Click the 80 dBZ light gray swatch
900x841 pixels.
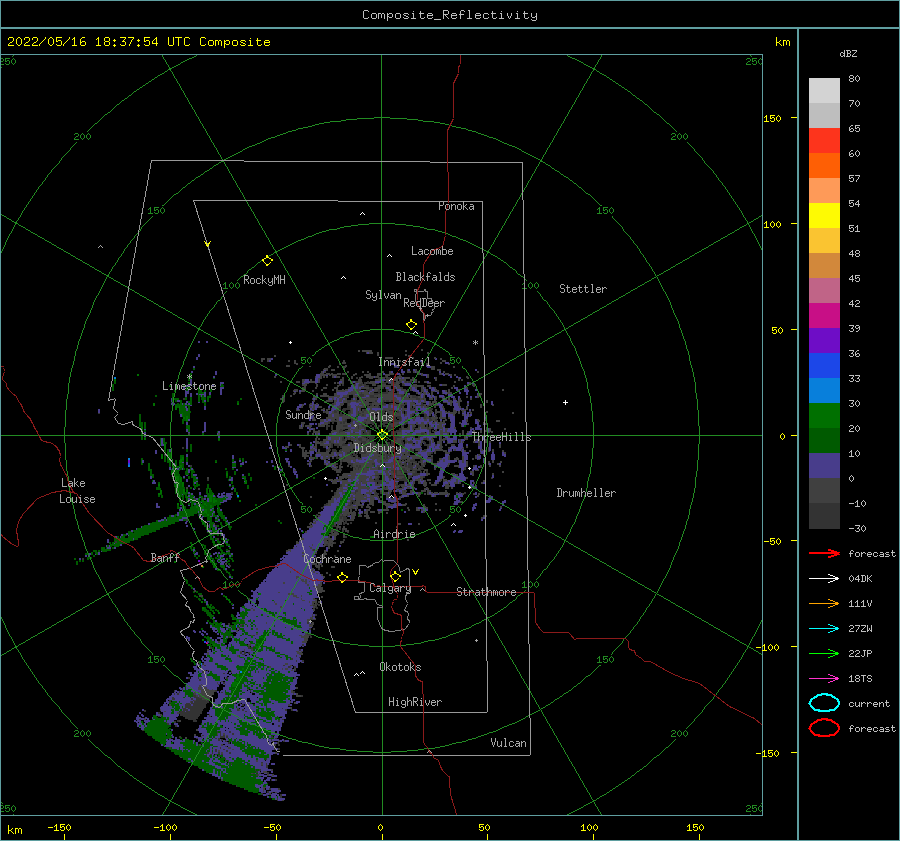pos(824,91)
